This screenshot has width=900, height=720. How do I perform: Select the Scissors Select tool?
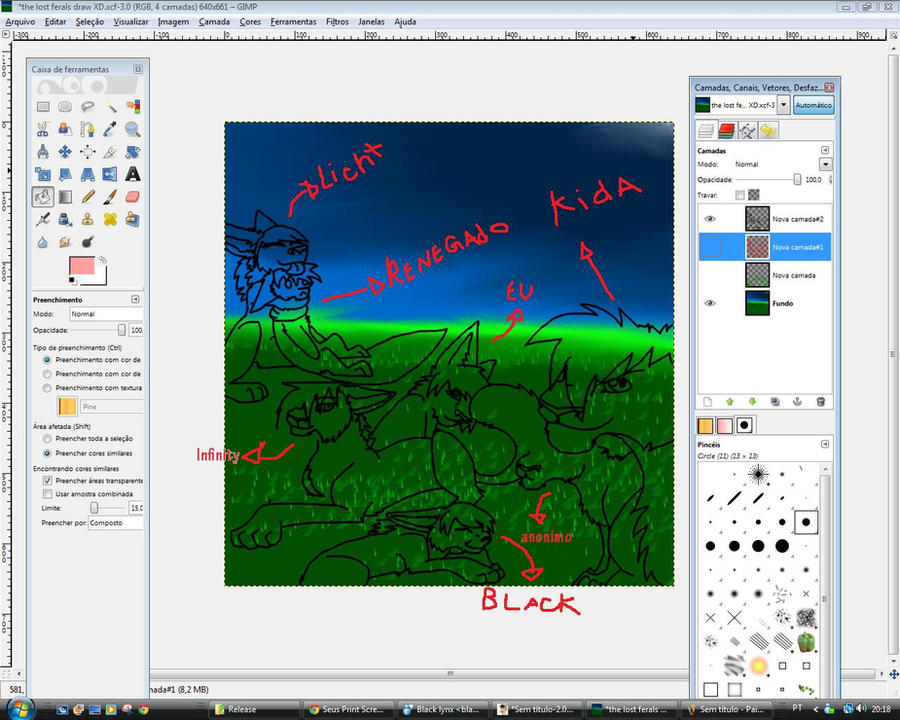pyautogui.click(x=43, y=129)
